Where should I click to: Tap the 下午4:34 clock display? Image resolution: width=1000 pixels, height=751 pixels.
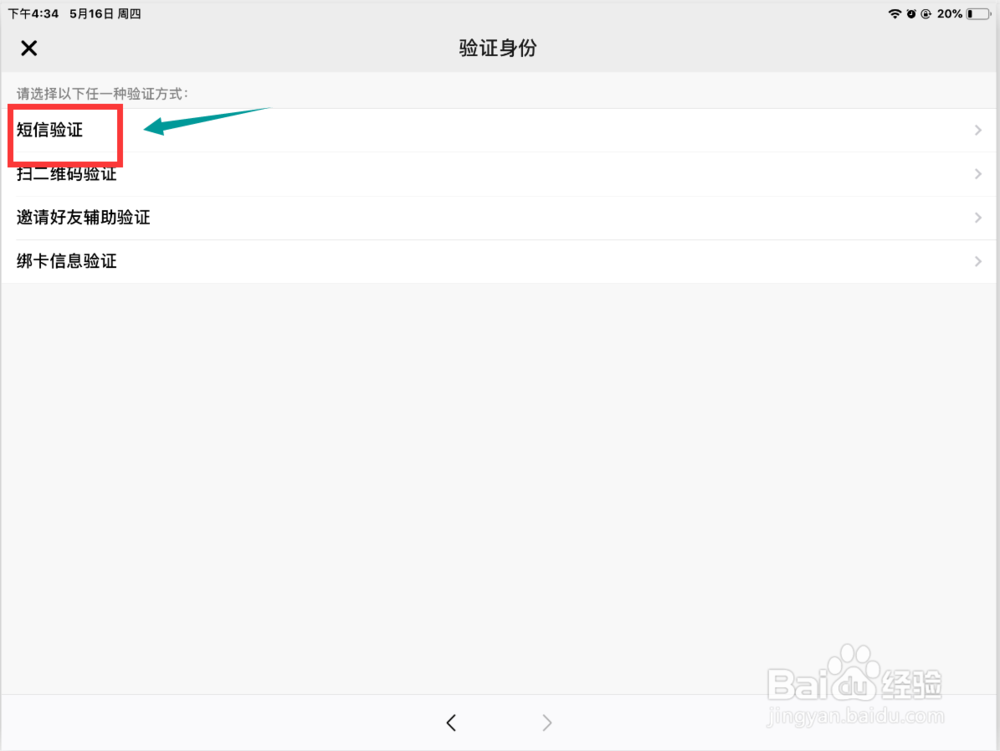point(33,13)
